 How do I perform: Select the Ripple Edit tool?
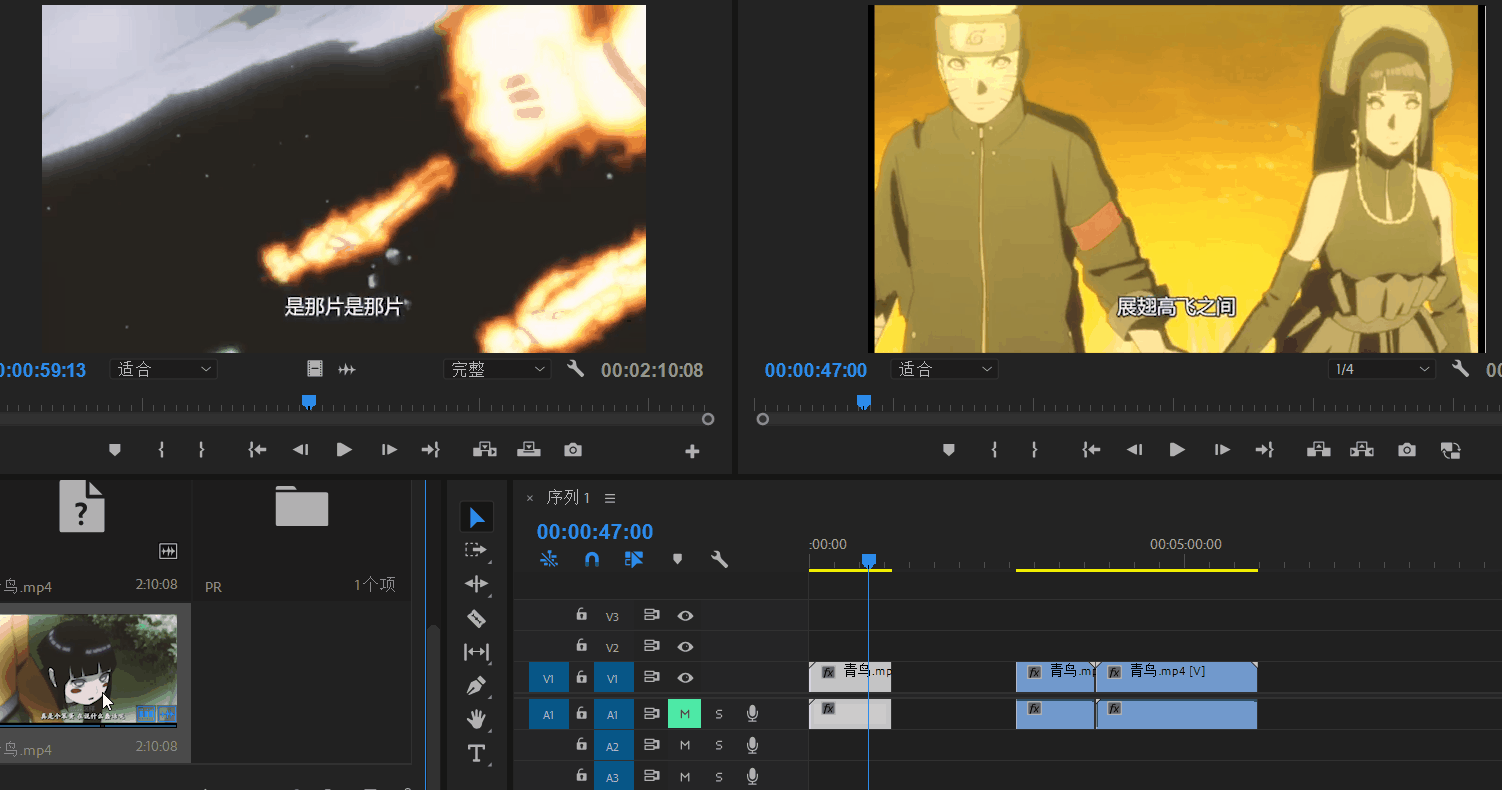(476, 584)
